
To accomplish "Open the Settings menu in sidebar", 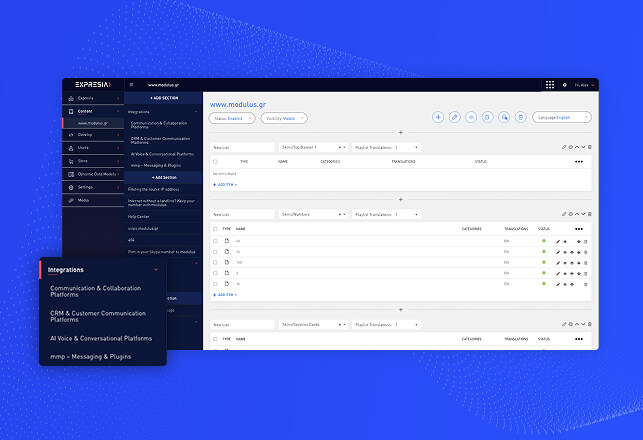I will point(85,187).
